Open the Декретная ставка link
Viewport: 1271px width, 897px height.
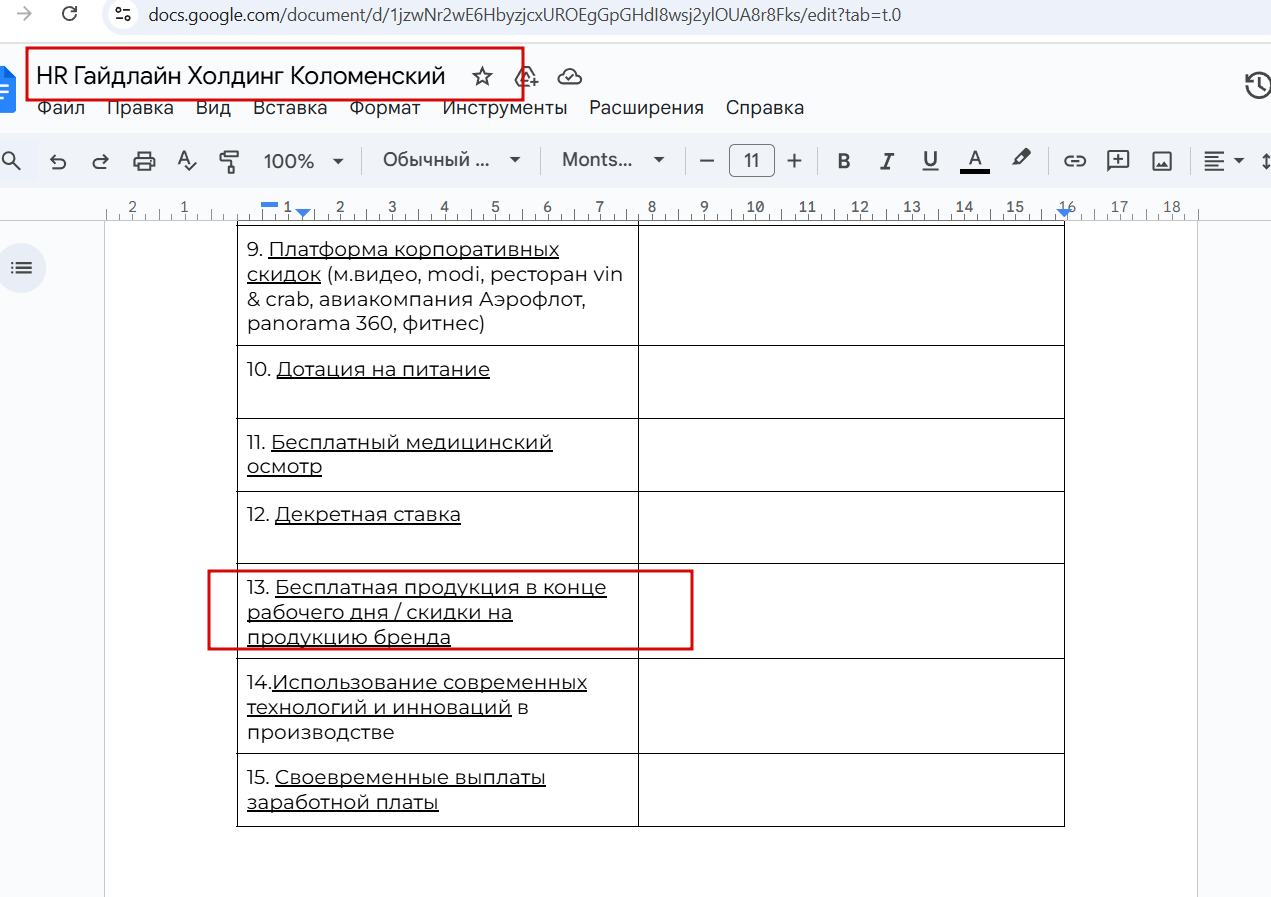coord(368,515)
